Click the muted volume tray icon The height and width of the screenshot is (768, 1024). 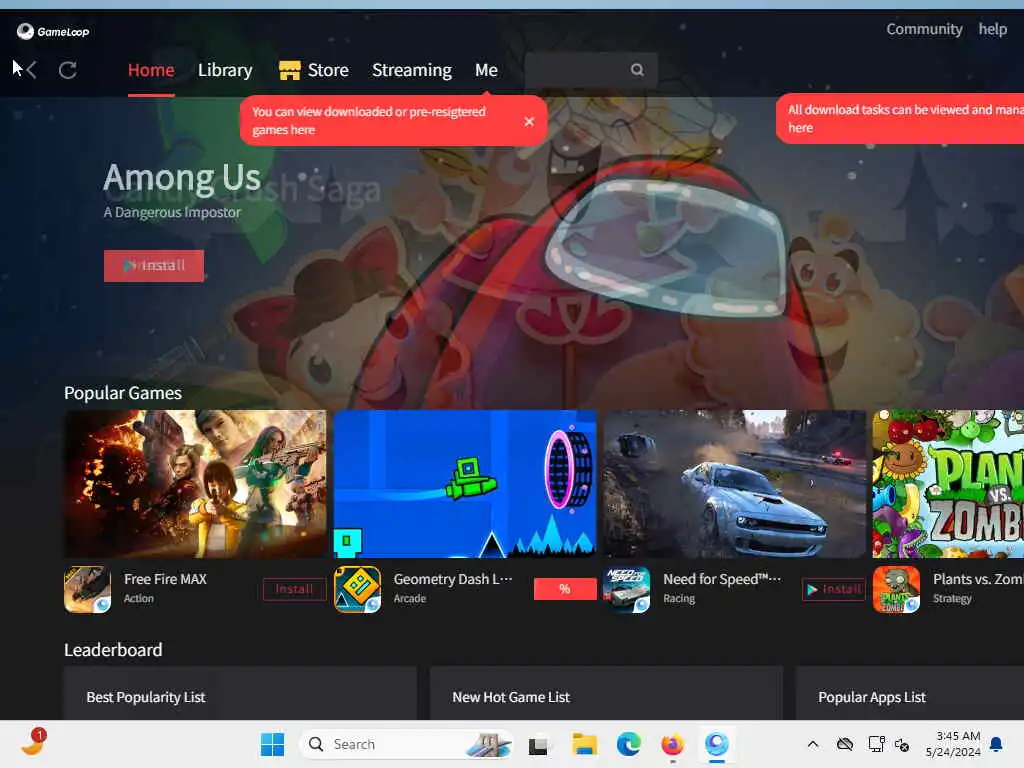click(x=902, y=744)
